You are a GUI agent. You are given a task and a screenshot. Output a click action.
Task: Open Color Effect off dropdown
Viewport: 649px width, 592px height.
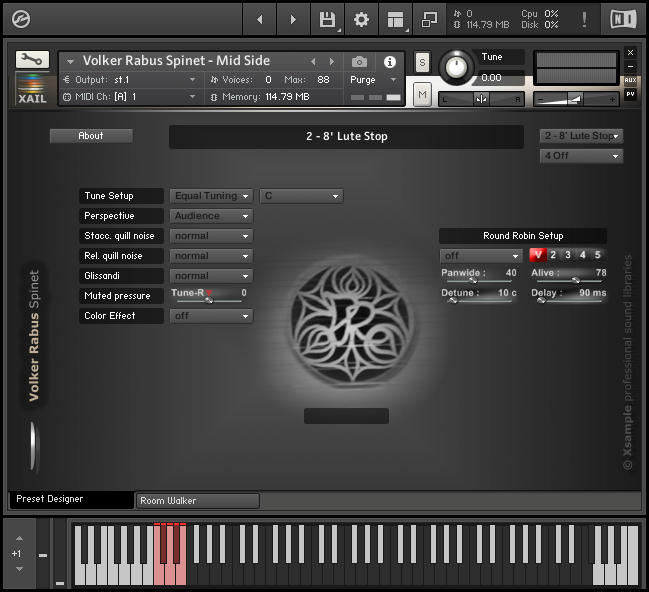[211, 316]
